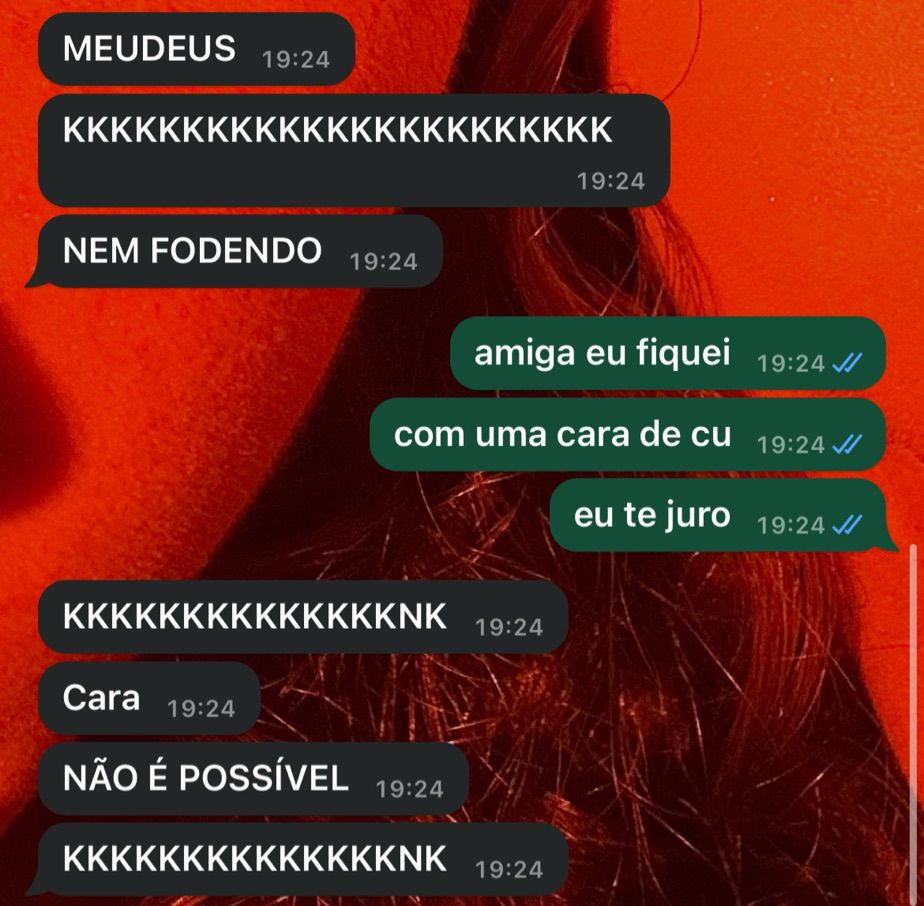Tap the "Cara" message bubble

click(149, 698)
